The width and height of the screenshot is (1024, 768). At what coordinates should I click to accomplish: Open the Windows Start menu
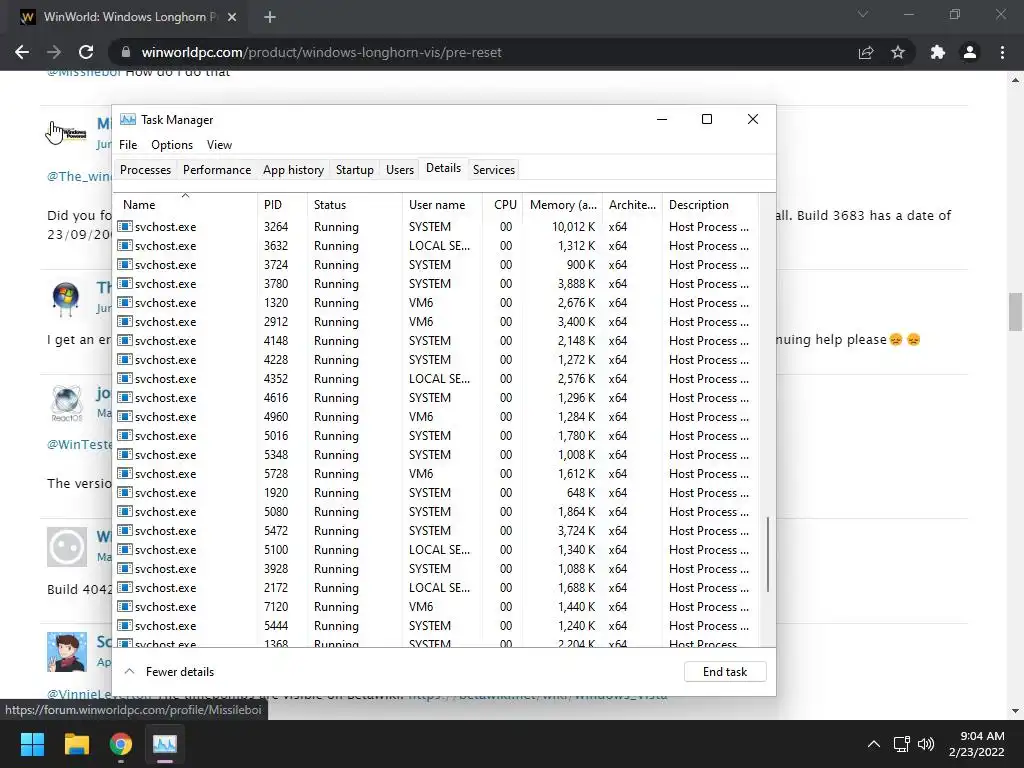point(32,744)
